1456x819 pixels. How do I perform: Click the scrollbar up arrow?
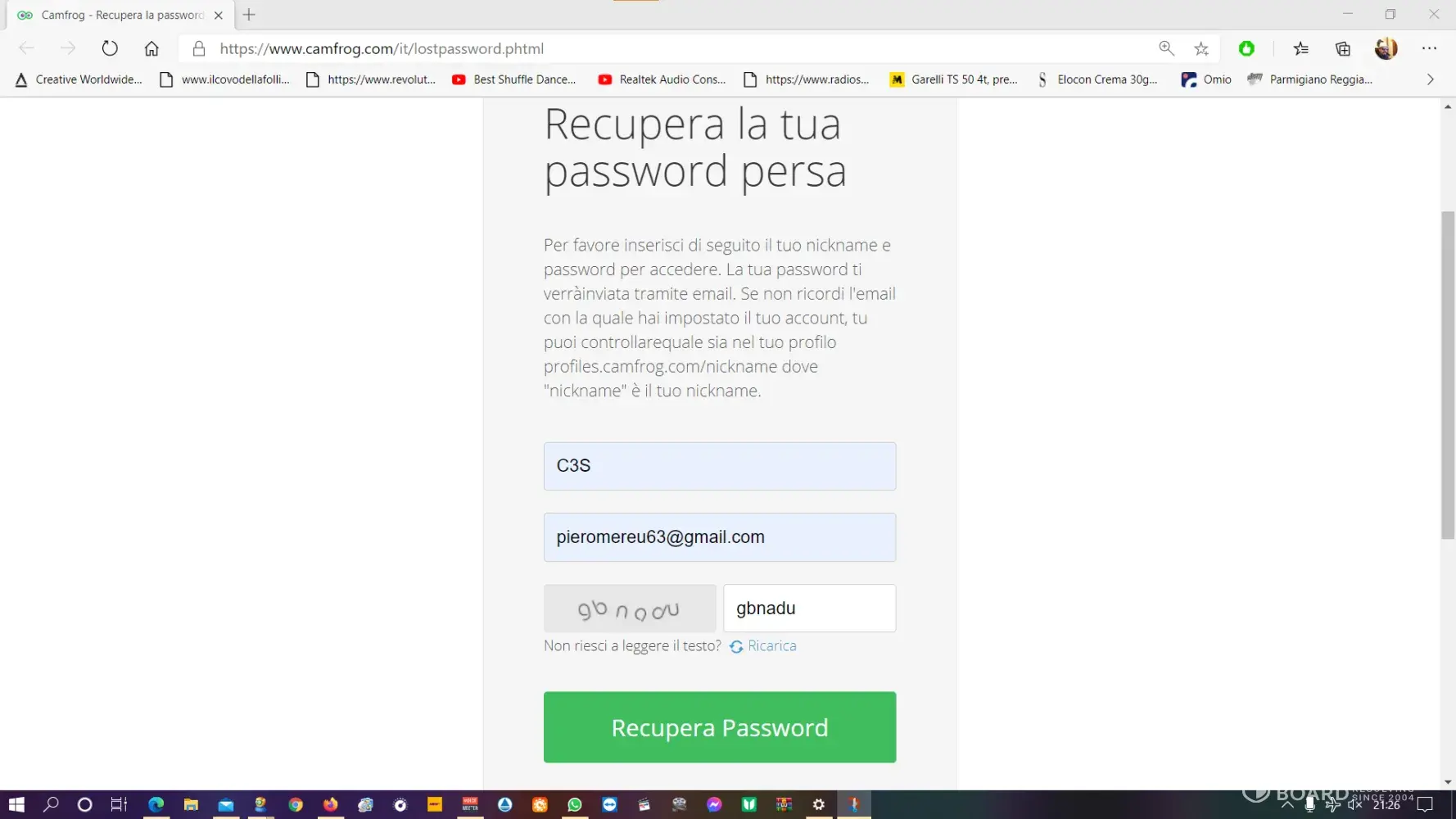coord(1448,106)
